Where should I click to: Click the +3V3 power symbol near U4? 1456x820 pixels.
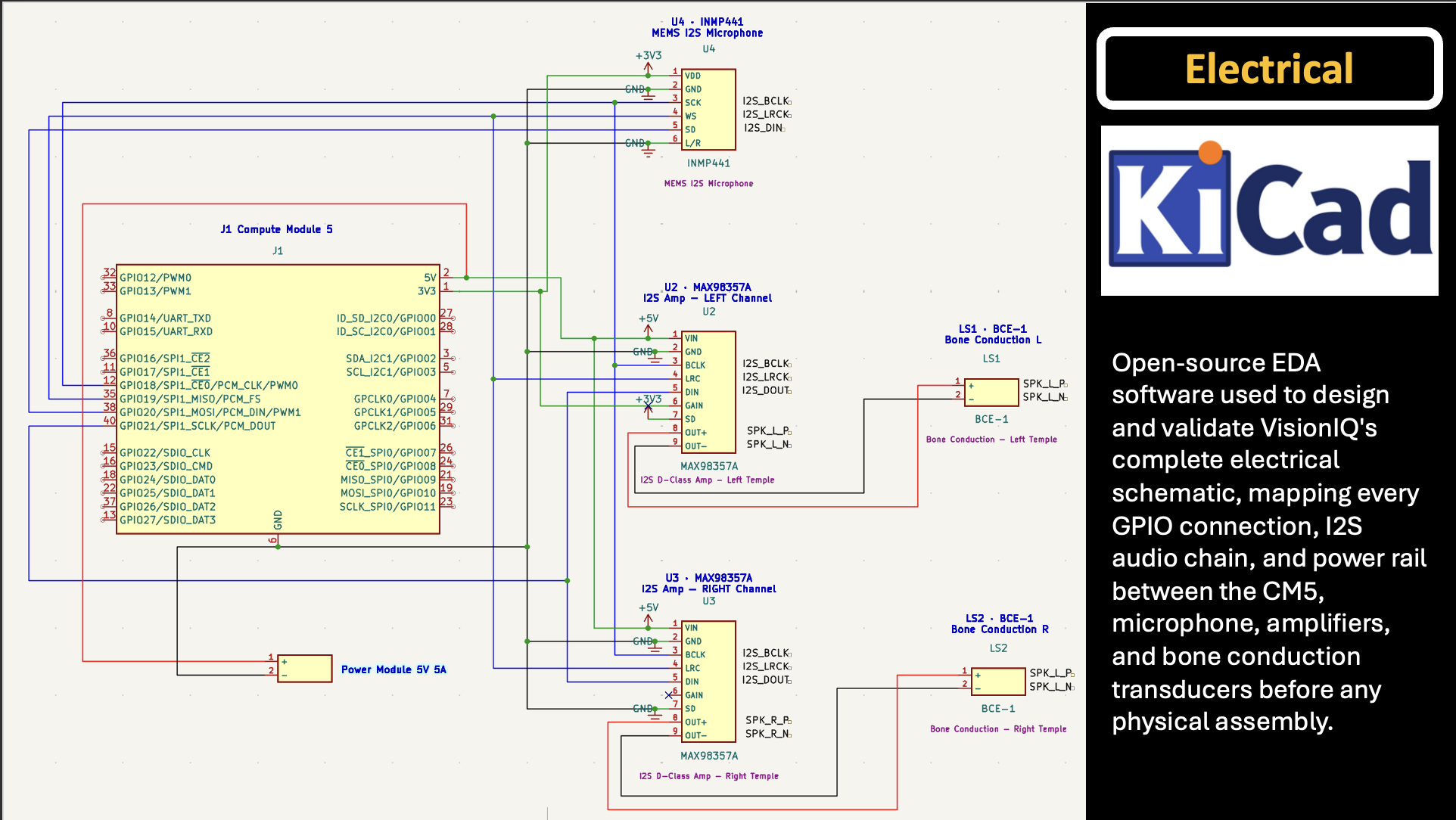(649, 61)
